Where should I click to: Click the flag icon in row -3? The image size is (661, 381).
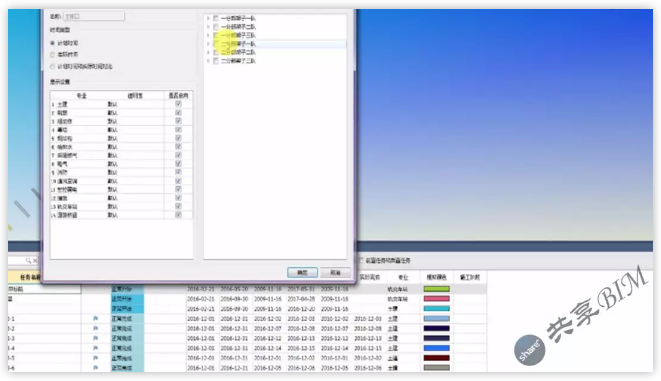(95, 338)
